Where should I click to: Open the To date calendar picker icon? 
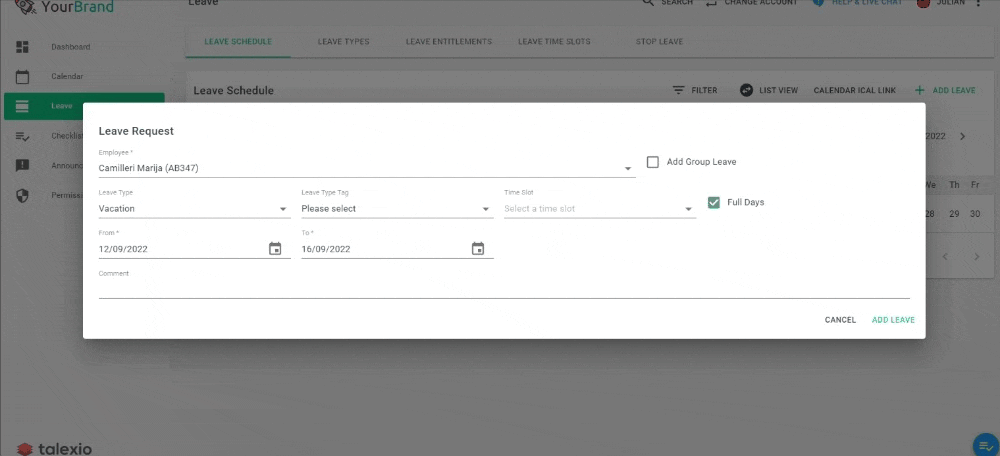[x=478, y=249]
